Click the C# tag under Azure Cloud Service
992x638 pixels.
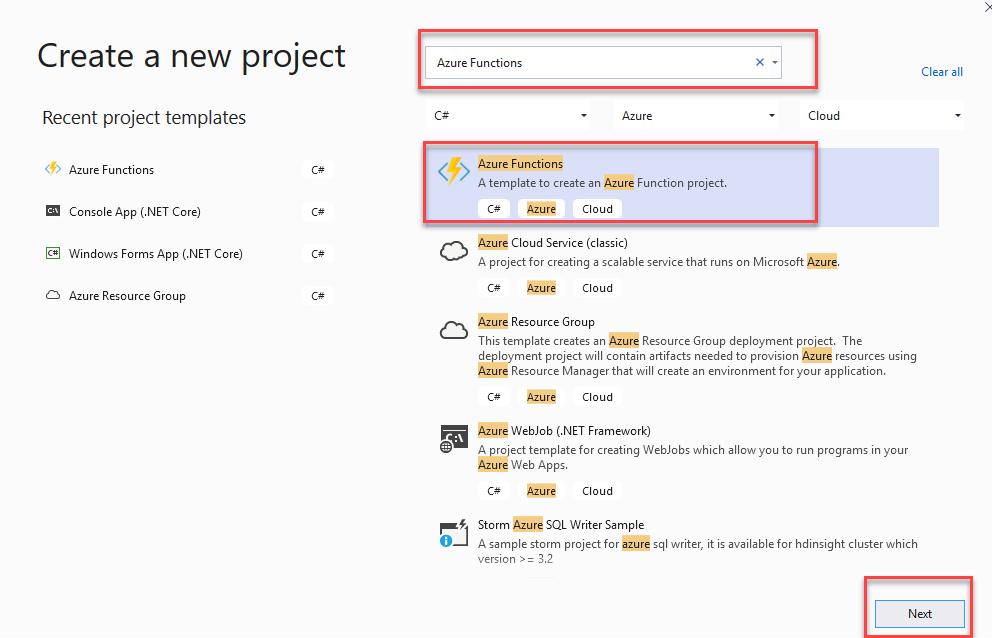(494, 288)
